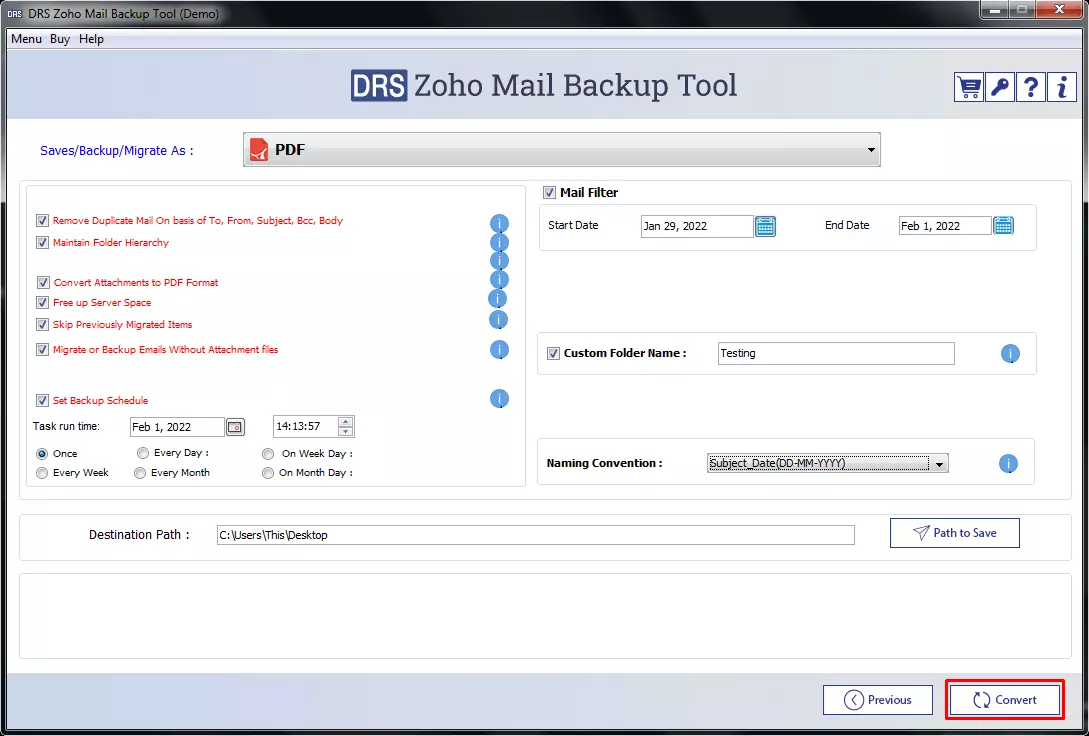Open the shopping cart purchase icon
The image size is (1089, 736).
tap(969, 87)
